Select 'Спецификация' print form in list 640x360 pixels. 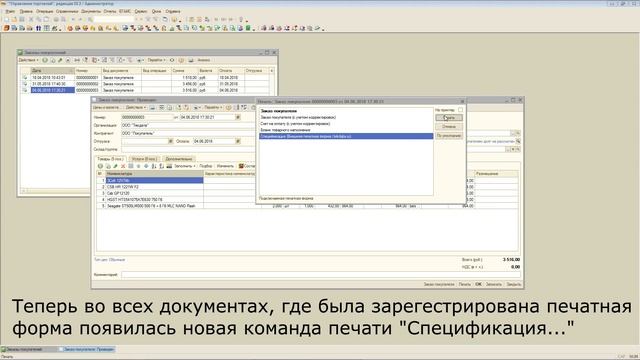tap(346, 136)
